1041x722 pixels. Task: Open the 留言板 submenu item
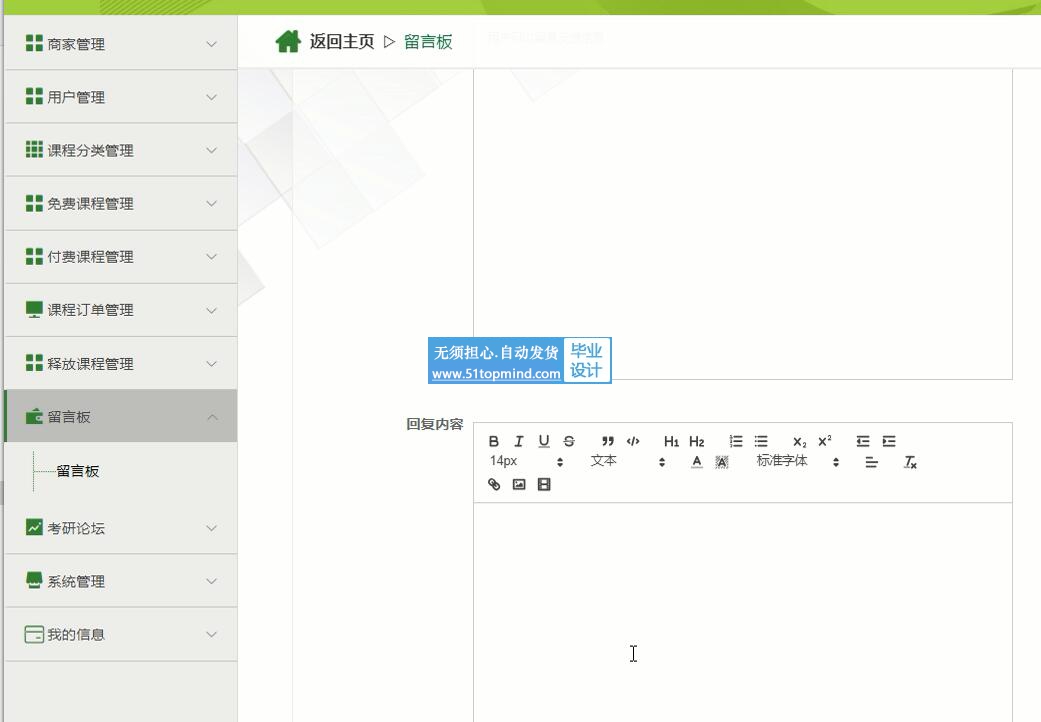tap(78, 471)
